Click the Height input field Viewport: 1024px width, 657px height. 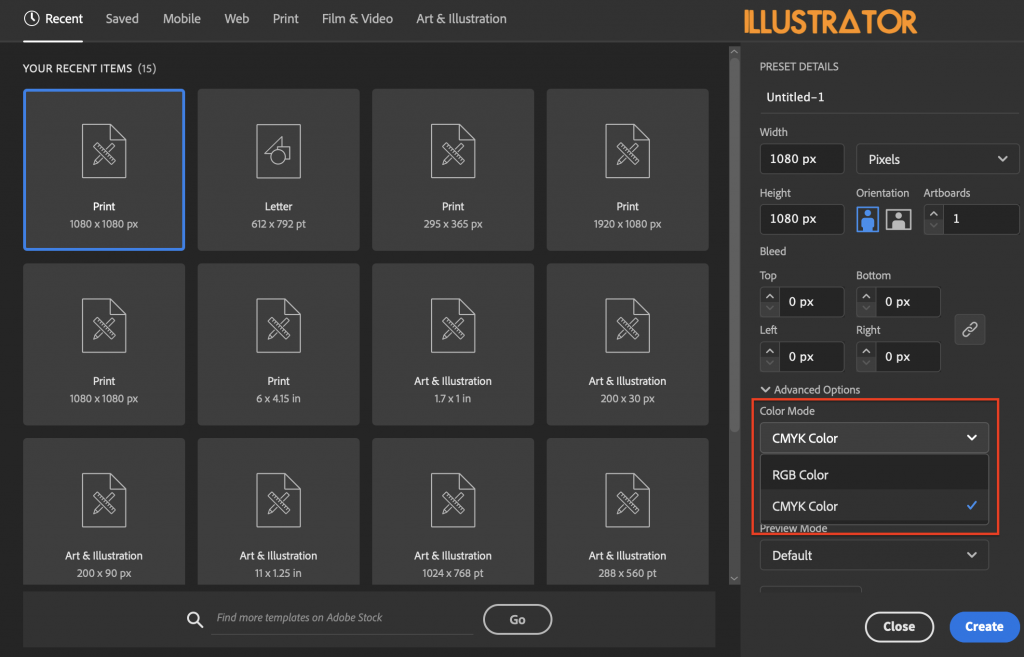[802, 219]
